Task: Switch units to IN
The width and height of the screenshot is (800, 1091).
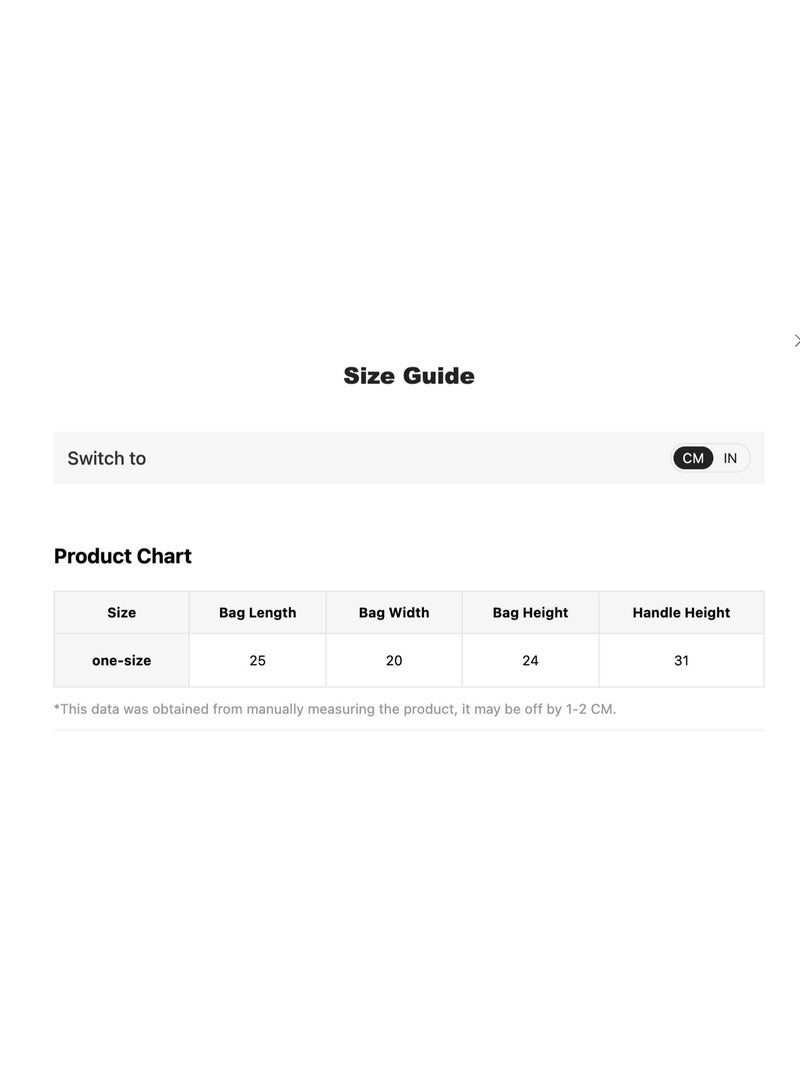Action: coord(730,458)
